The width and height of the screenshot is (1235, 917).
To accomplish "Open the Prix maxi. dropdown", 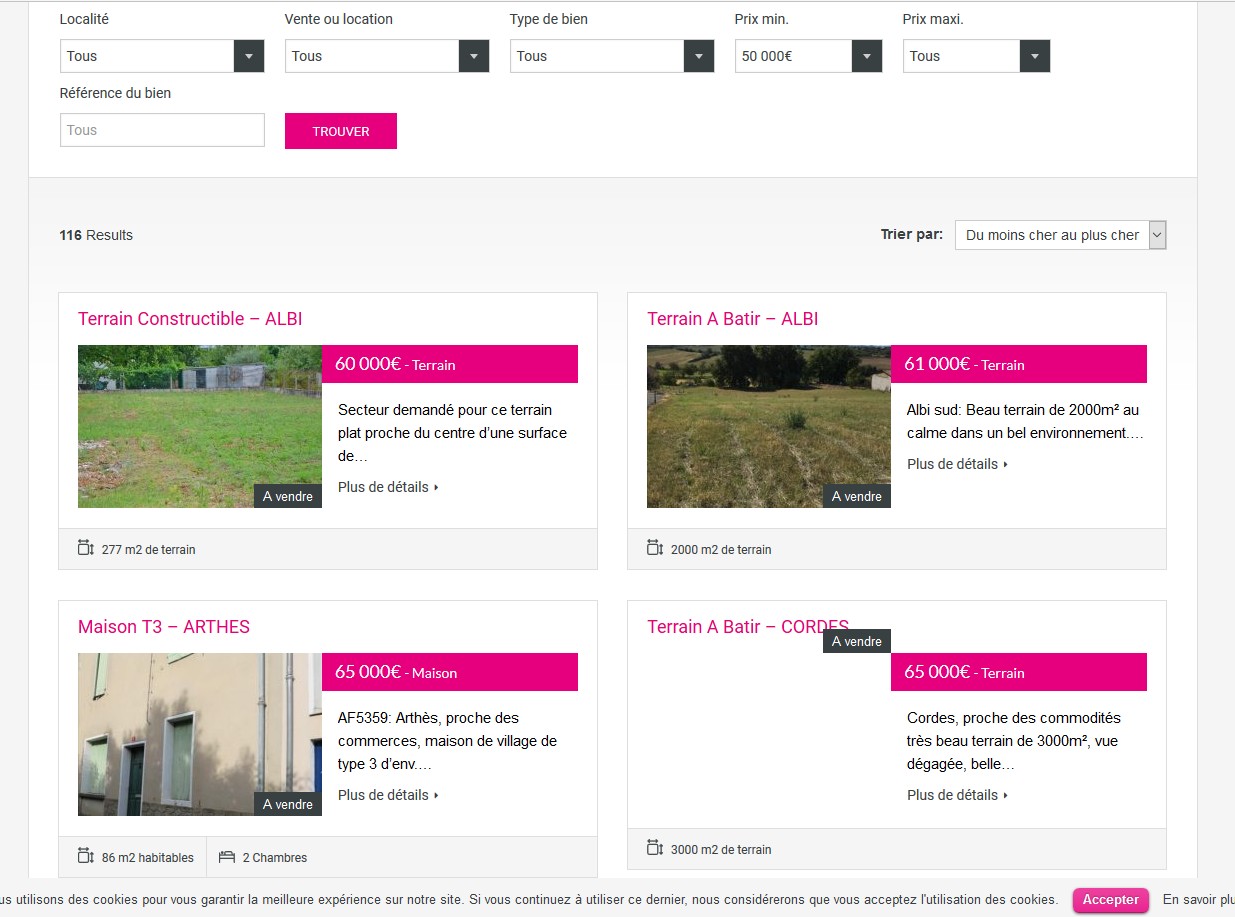I will pyautogui.click(x=976, y=56).
